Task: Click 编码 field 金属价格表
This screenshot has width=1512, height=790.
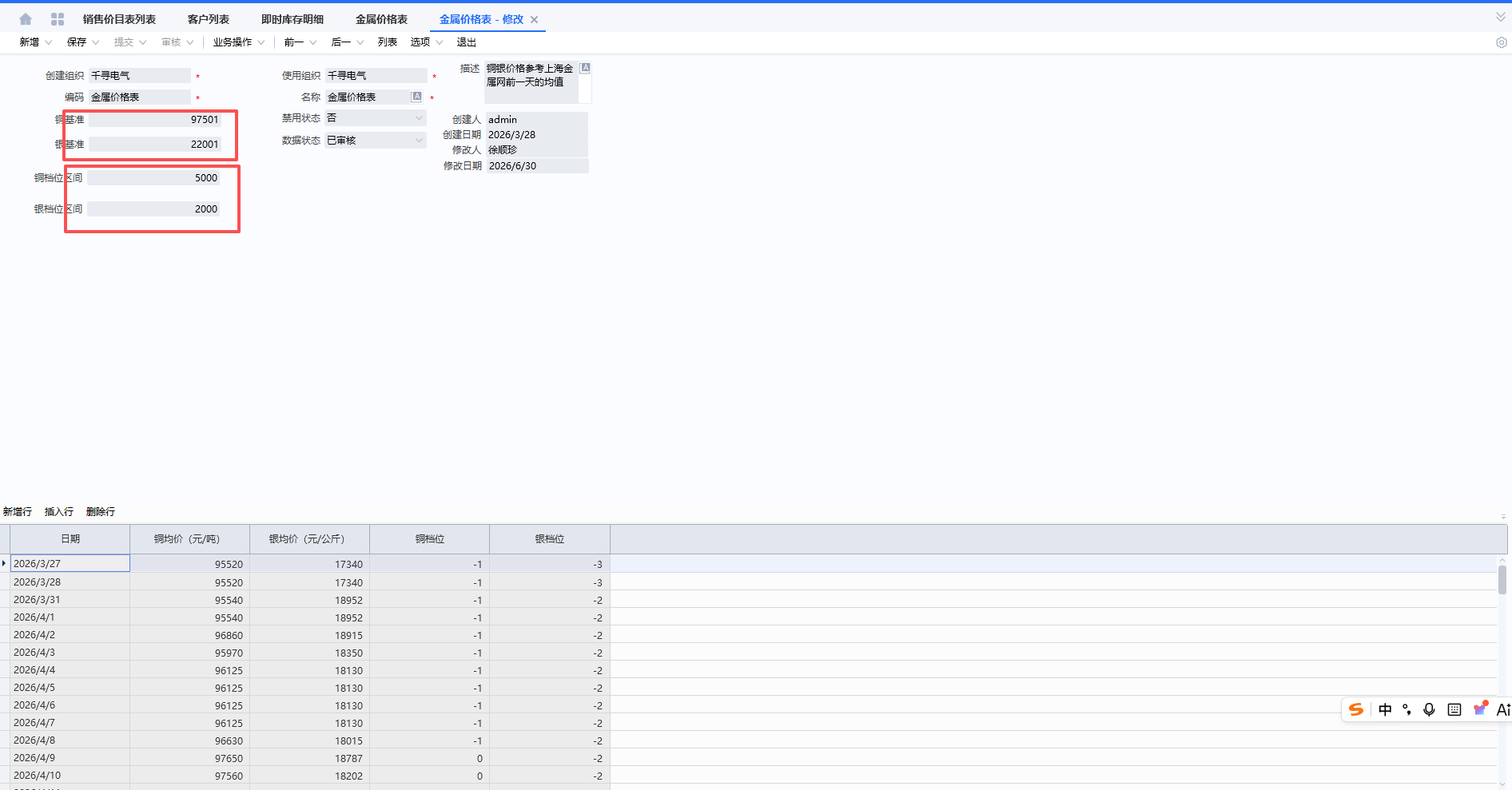Action: tap(139, 97)
